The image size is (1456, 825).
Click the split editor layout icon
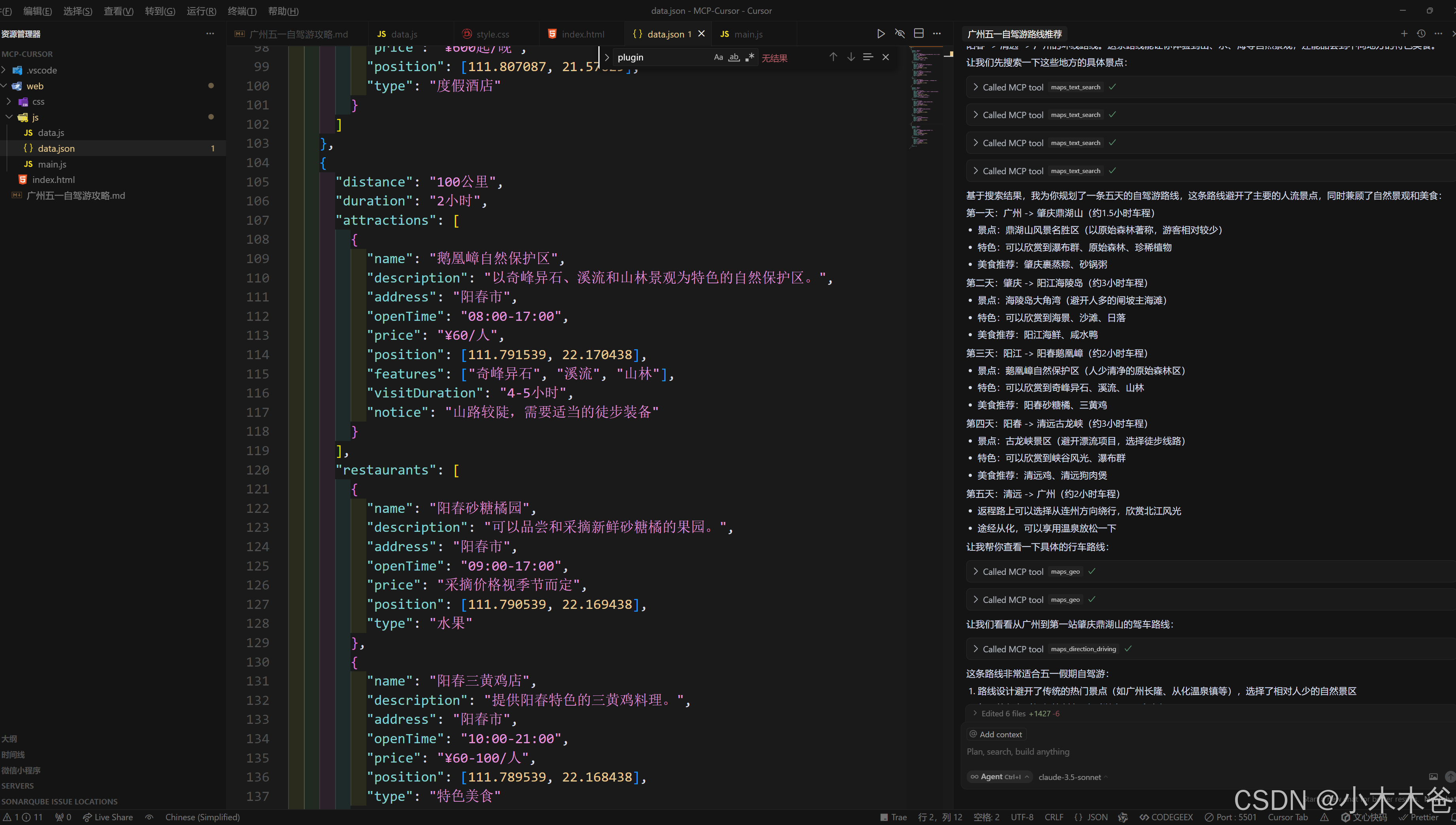click(919, 34)
